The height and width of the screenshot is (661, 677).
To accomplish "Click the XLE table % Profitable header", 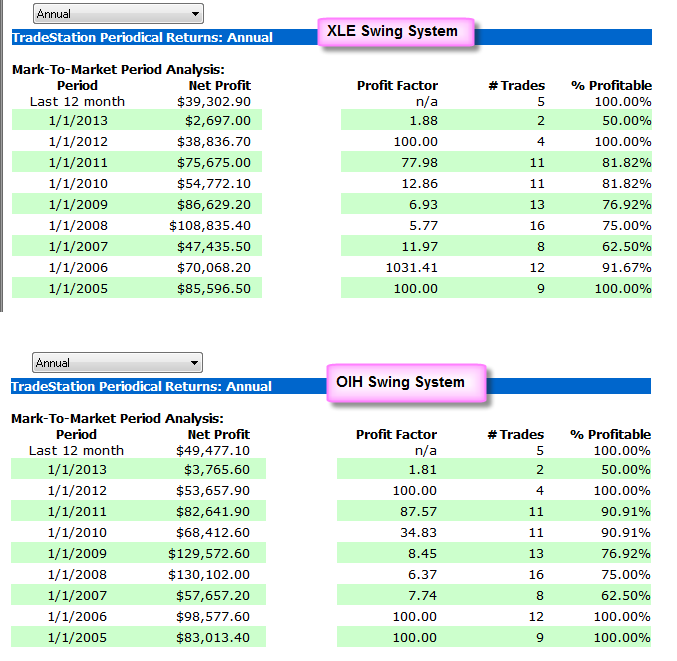I will (611, 85).
